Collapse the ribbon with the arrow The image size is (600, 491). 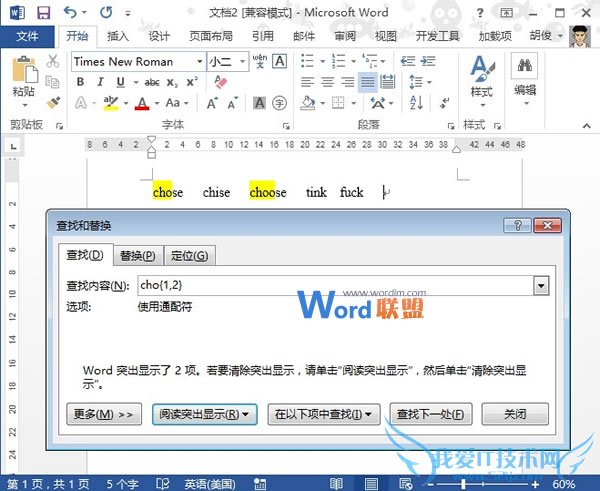click(x=586, y=126)
